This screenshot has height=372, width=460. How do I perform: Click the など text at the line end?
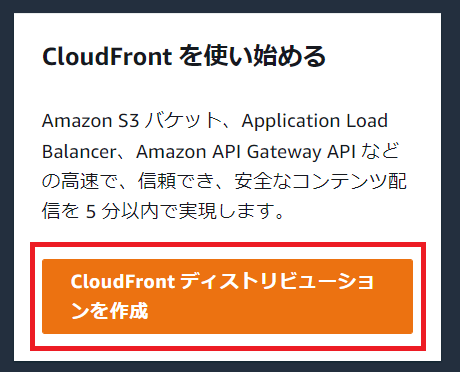point(380,151)
